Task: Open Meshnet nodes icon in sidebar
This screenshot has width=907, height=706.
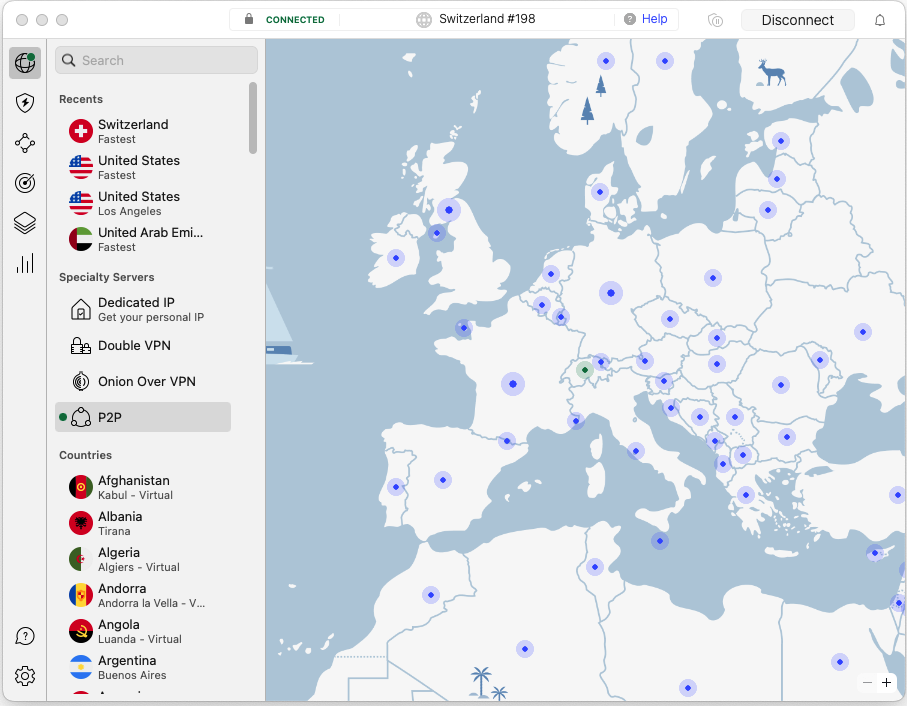Action: tap(25, 143)
